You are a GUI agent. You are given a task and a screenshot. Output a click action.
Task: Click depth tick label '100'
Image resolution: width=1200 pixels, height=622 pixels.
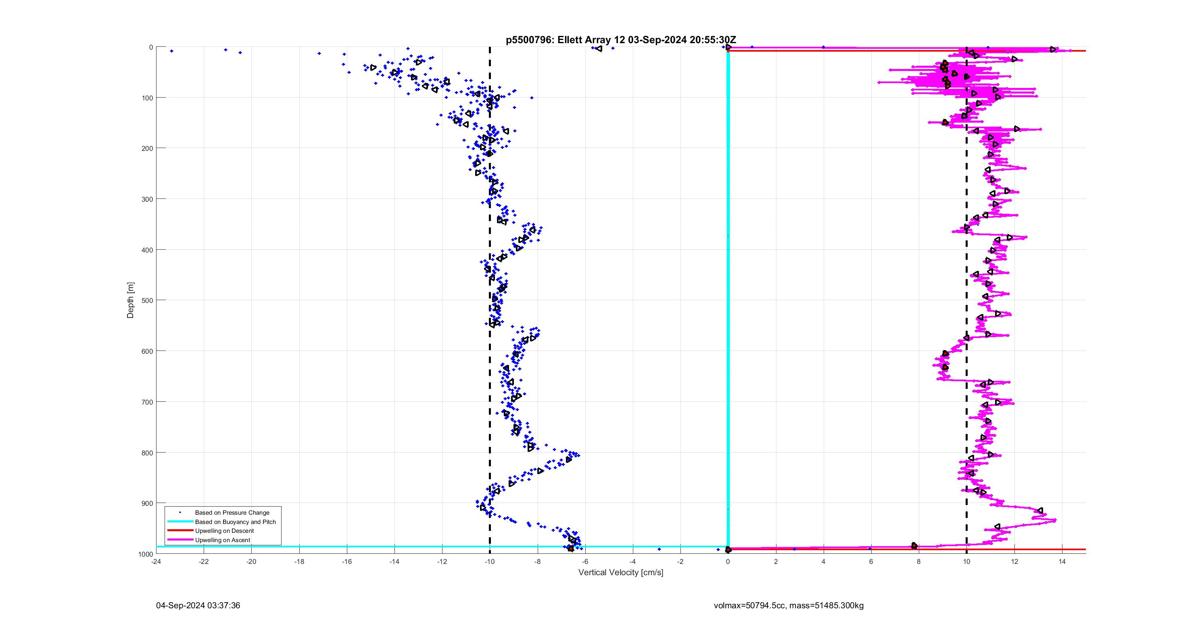146,98
